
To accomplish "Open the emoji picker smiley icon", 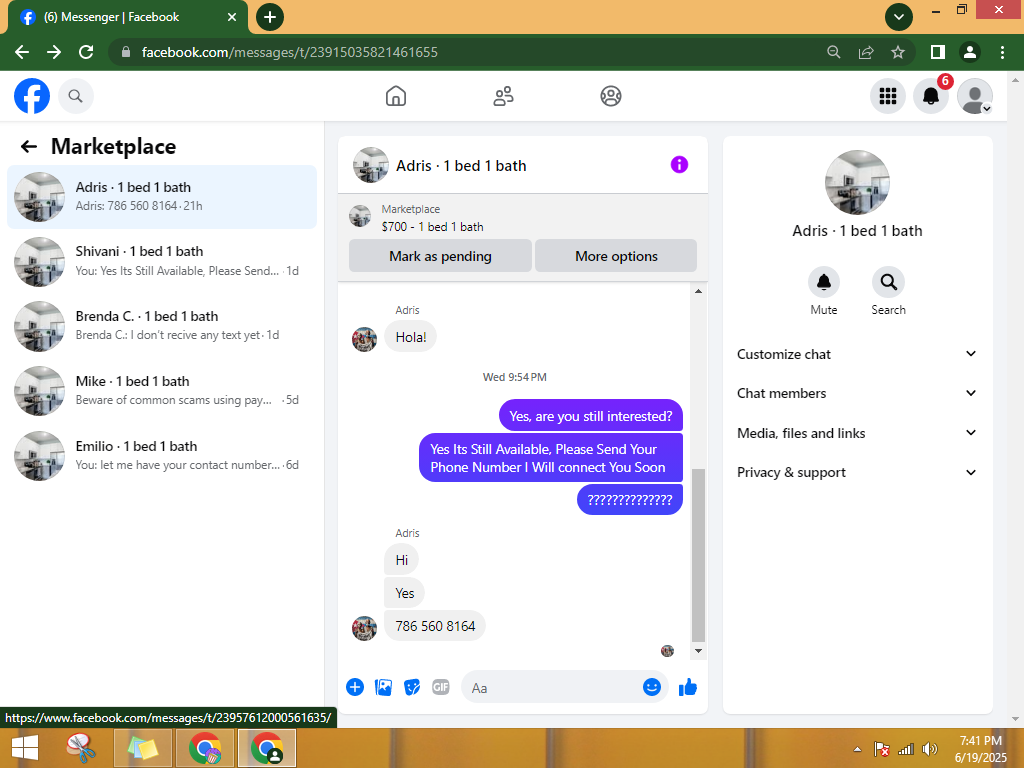I will (x=652, y=687).
